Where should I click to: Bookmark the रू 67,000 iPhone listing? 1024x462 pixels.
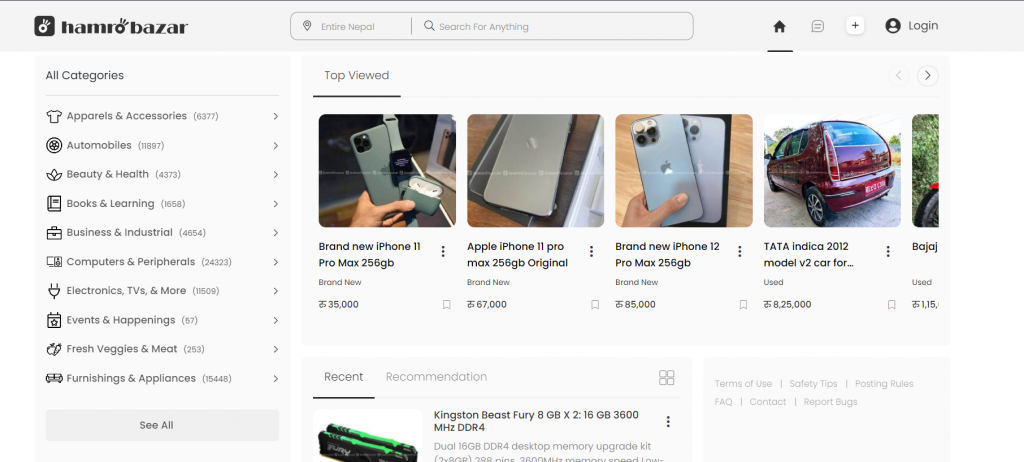[595, 305]
